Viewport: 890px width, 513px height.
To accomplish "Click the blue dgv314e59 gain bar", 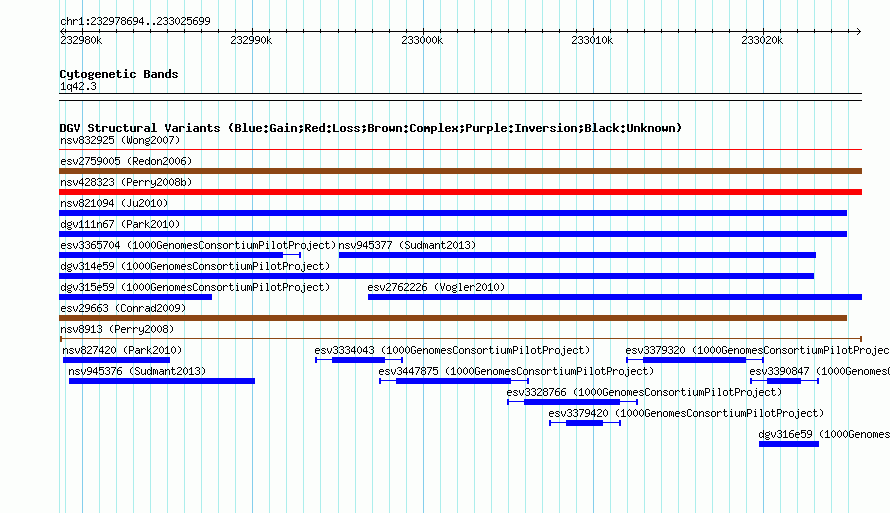I will click(436, 276).
